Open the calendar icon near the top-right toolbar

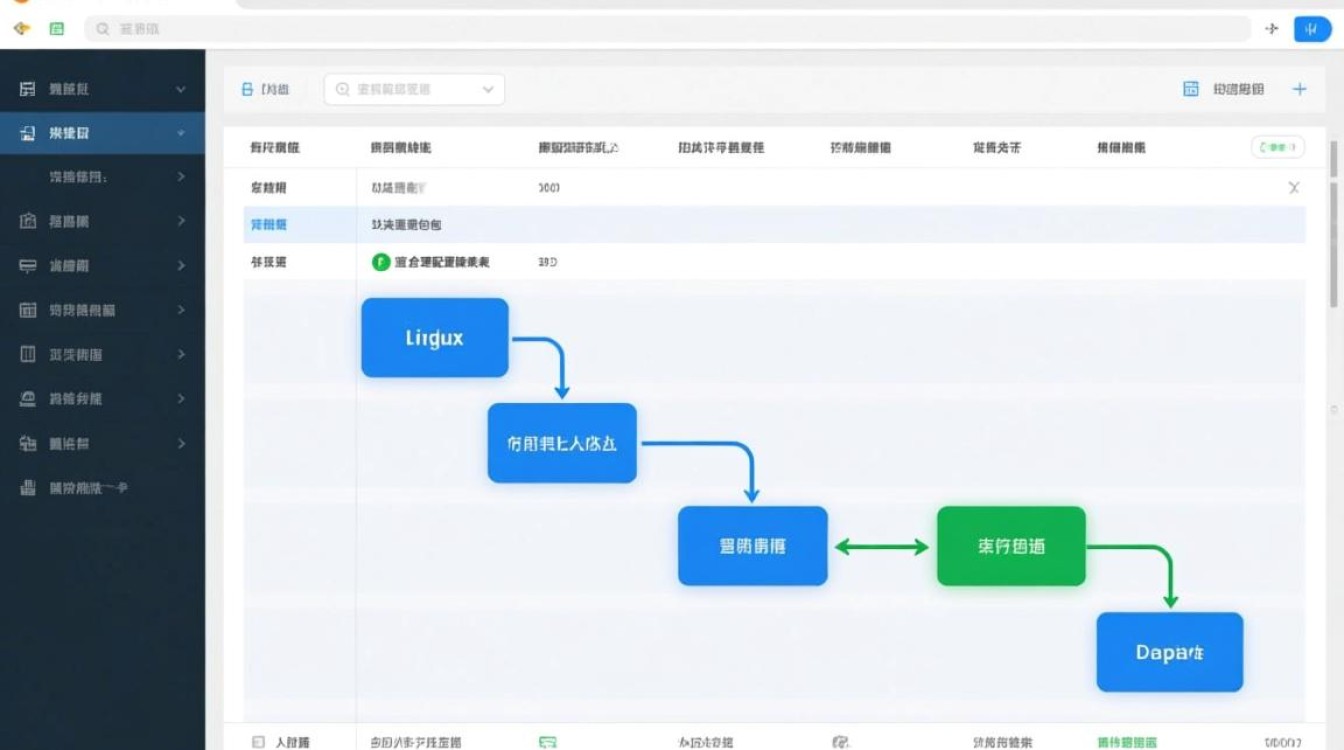point(1191,88)
